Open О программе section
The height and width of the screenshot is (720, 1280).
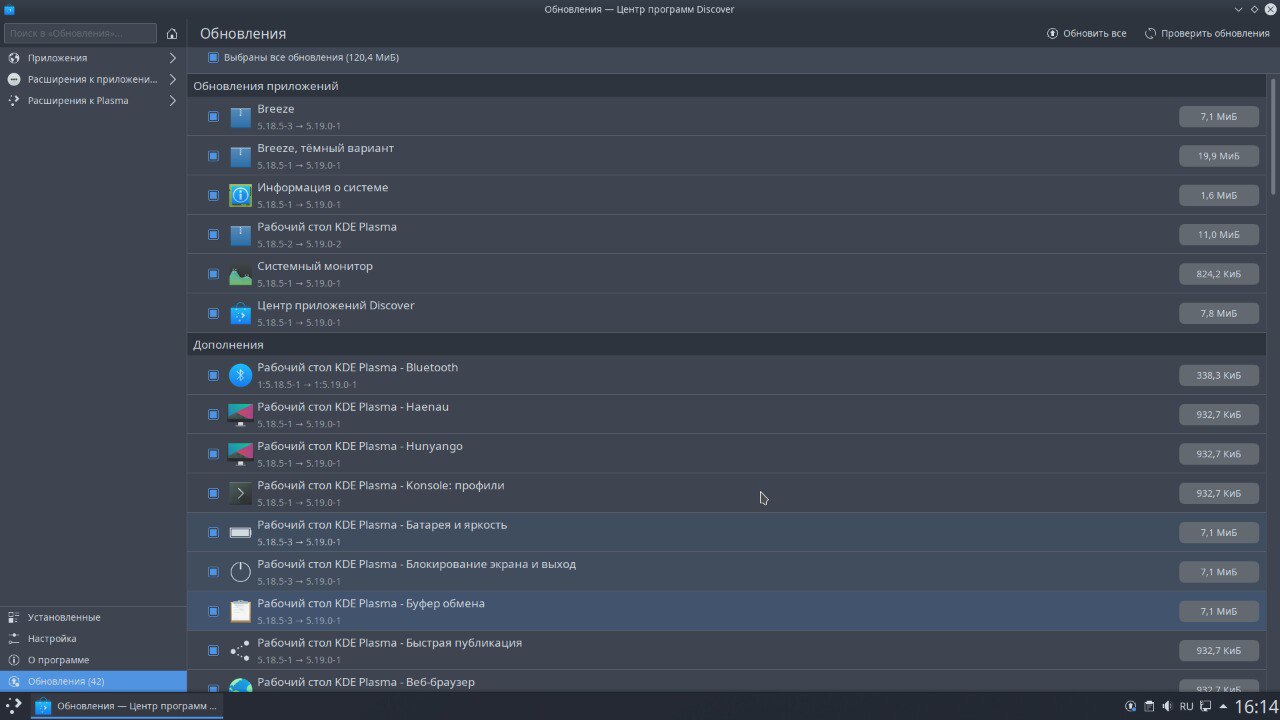click(93, 660)
